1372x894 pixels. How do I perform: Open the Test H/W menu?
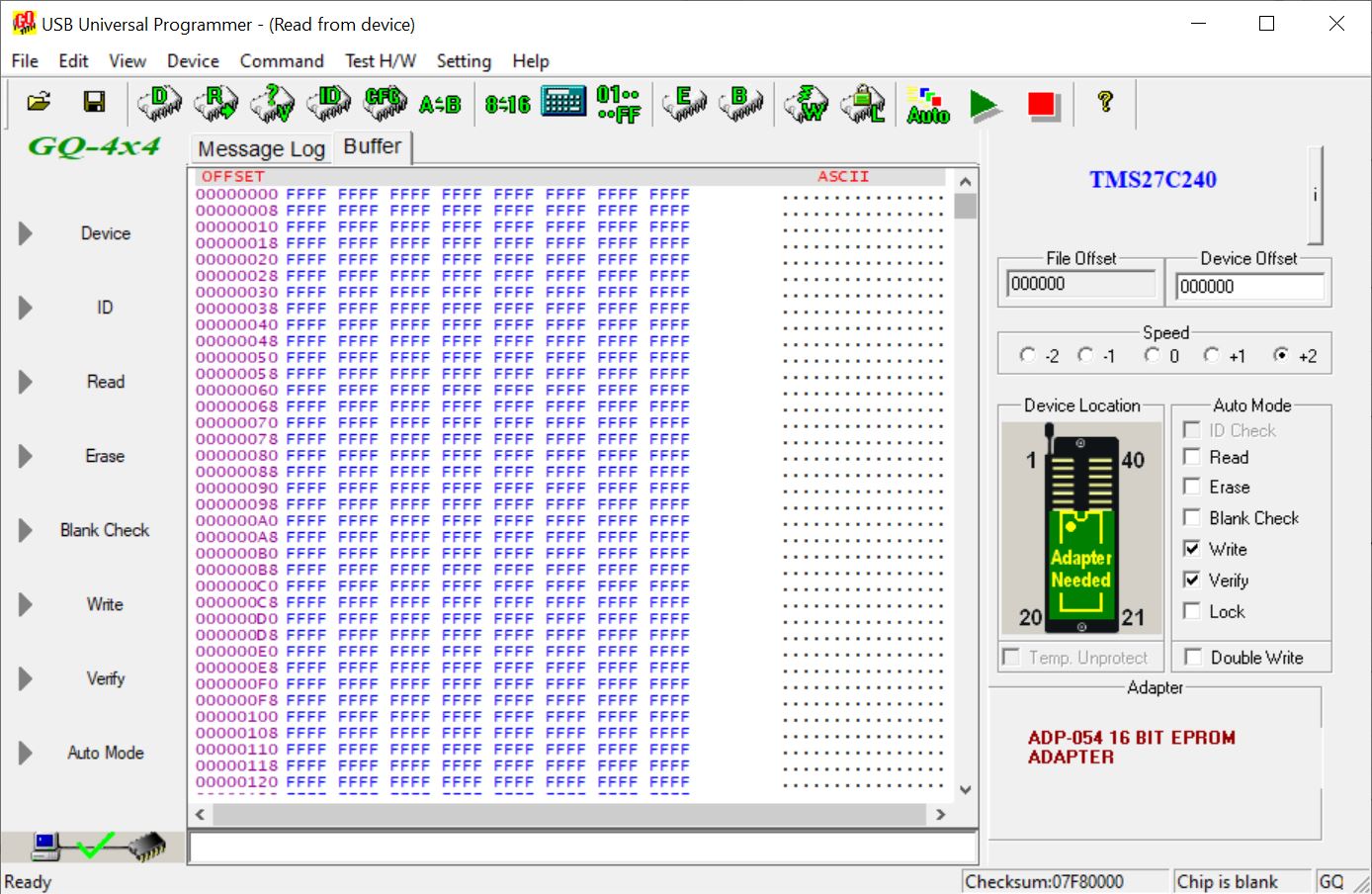[381, 61]
